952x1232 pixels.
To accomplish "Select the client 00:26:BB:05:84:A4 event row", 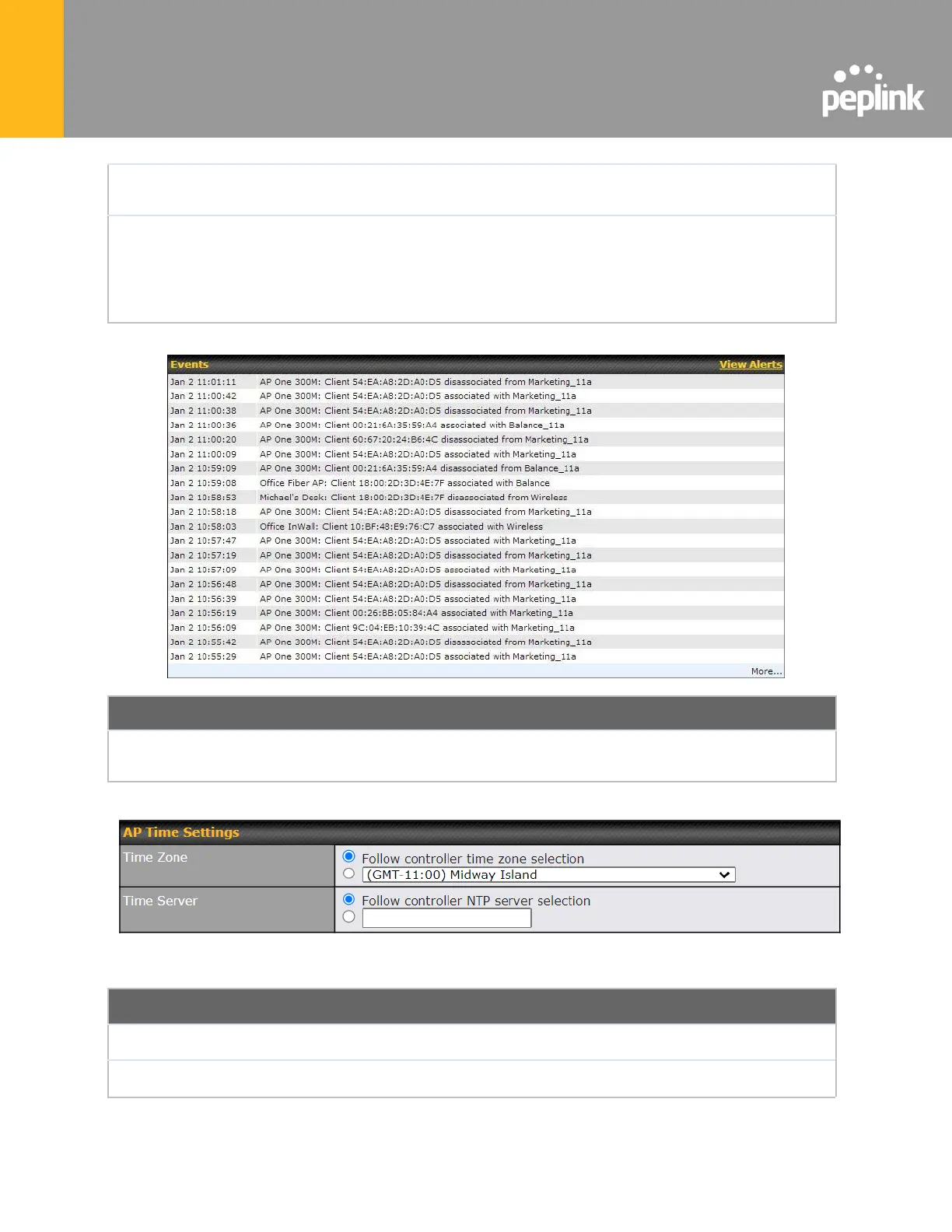I will point(476,613).
